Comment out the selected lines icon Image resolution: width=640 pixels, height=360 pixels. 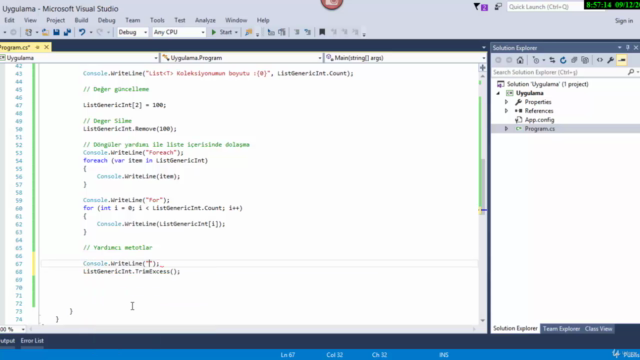pyautogui.click(x=297, y=32)
